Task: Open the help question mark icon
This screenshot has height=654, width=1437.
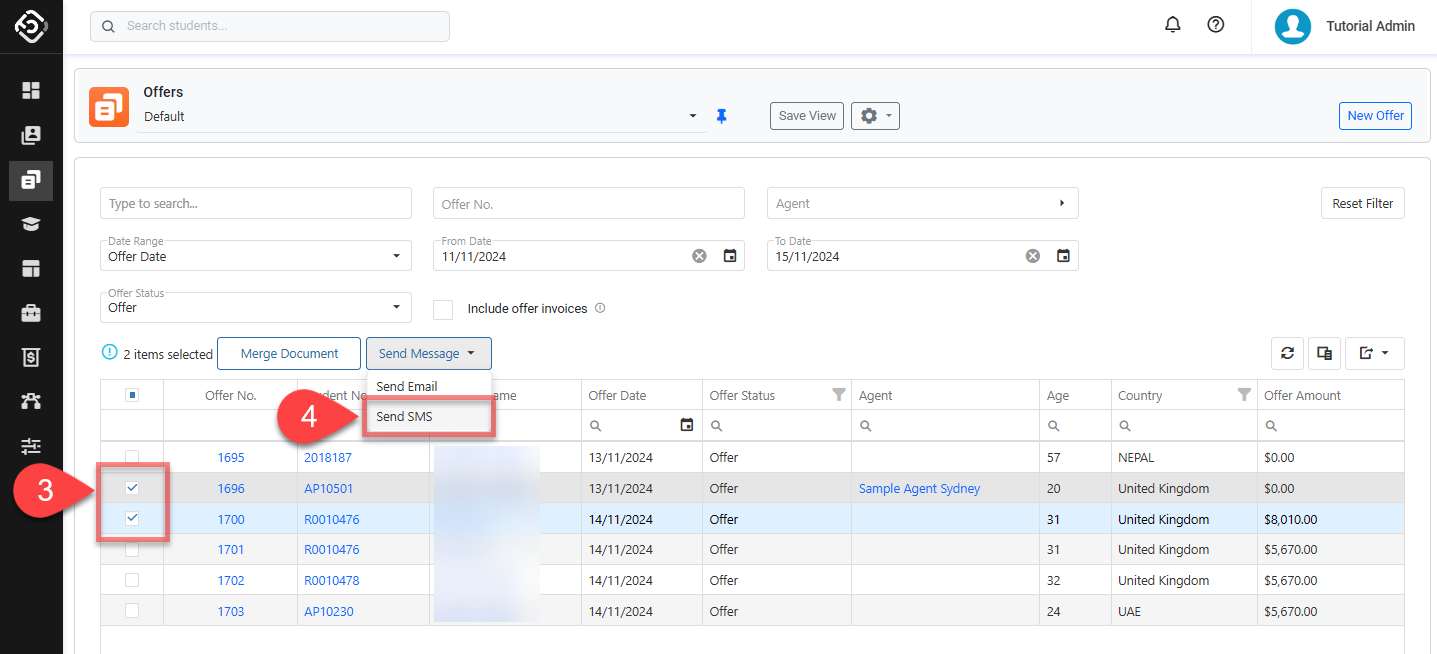Action: coord(1216,25)
